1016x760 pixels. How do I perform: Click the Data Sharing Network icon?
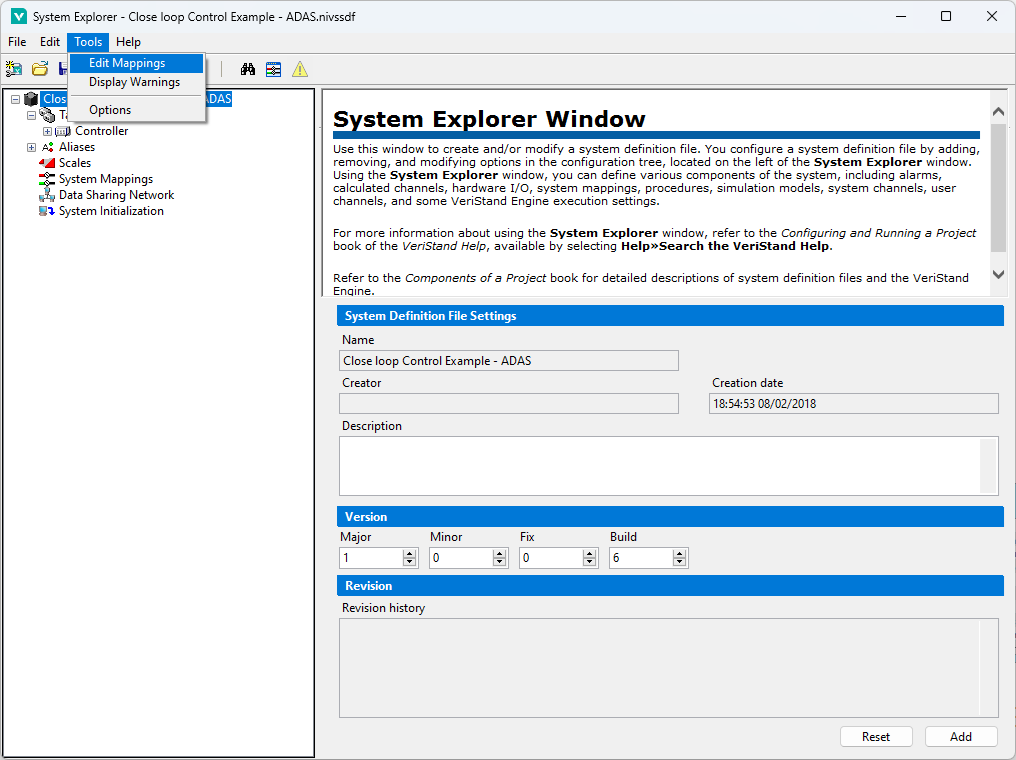[x=47, y=195]
